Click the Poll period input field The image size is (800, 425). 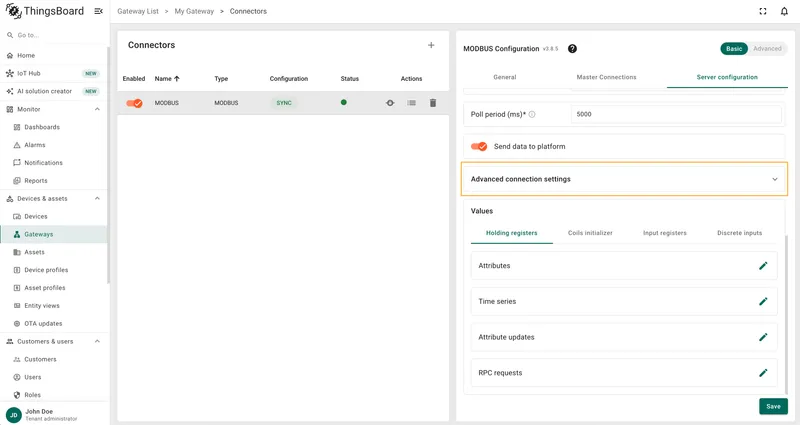676,114
